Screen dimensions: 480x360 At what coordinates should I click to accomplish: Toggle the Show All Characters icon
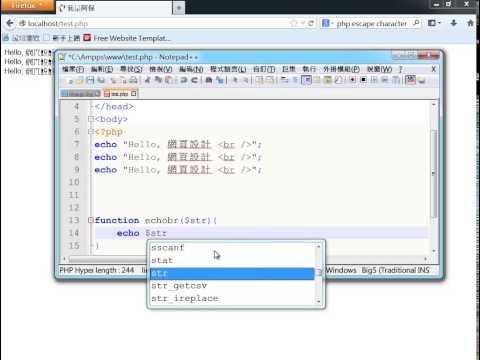295,80
